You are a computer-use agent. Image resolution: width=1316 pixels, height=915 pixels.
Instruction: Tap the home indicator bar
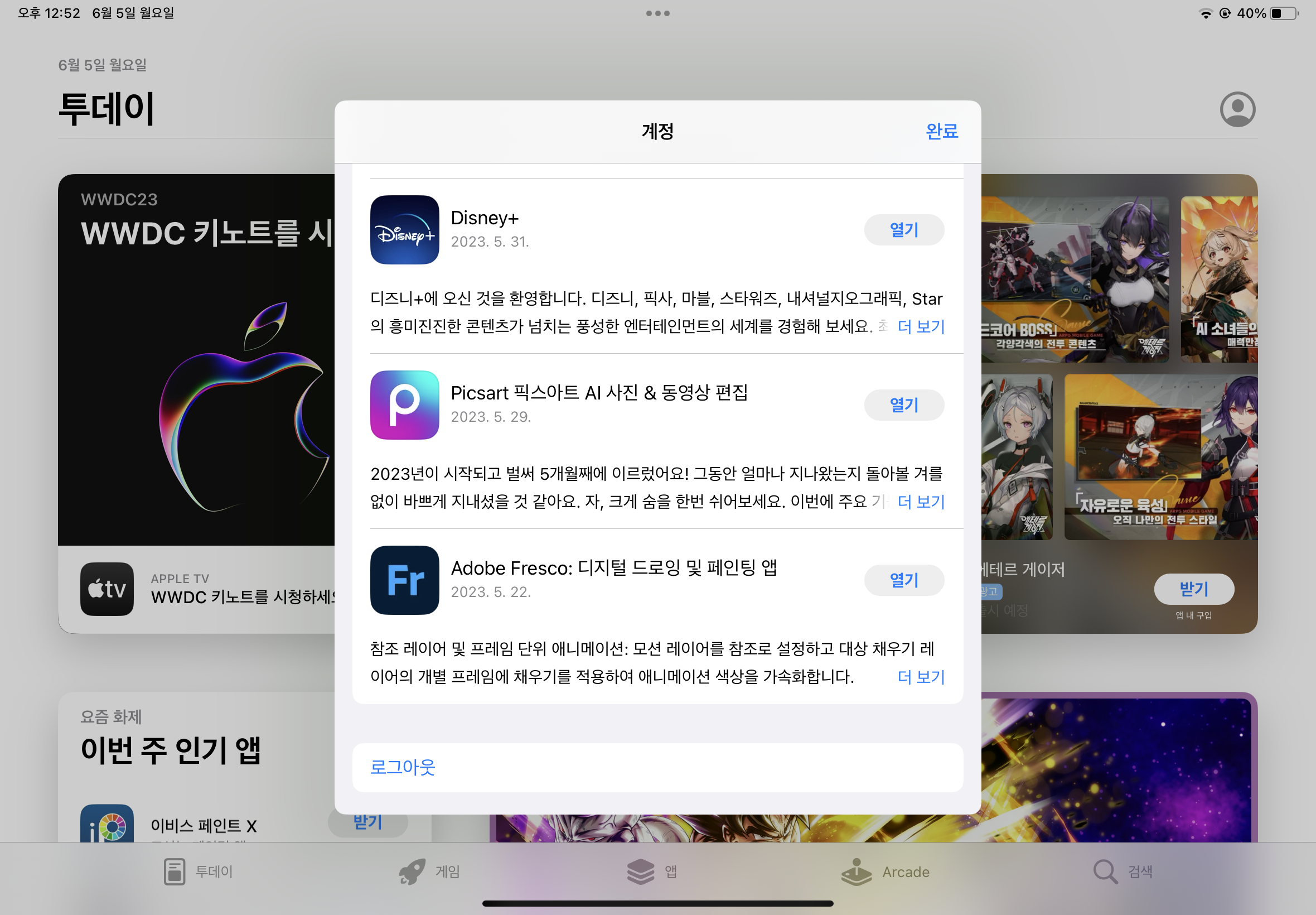tap(657, 903)
